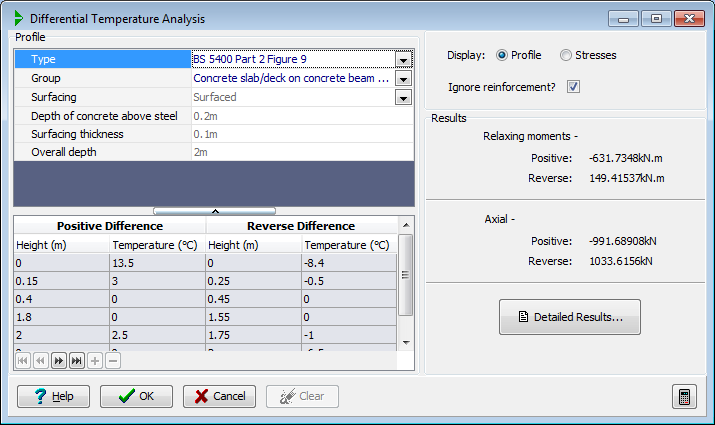Click the 149.41537kN.m reverse moment value
The image size is (715, 425).
627,178
